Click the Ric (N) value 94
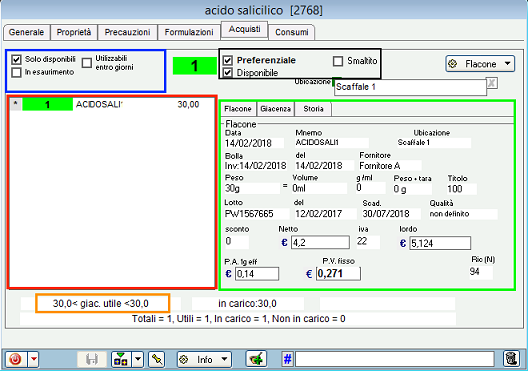 pos(481,272)
